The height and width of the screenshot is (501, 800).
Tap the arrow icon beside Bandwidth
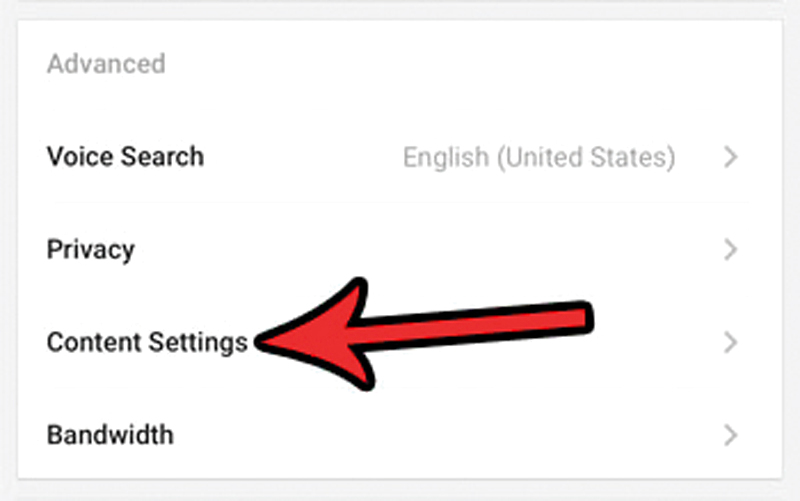[x=731, y=435]
